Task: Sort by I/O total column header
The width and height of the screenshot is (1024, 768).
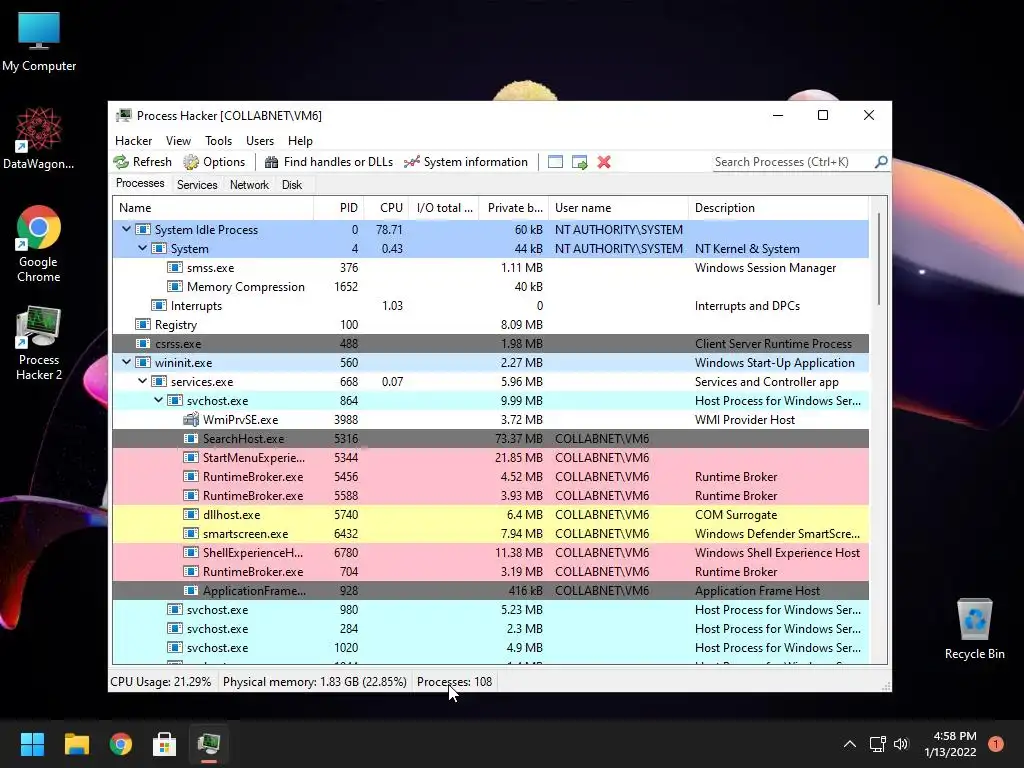Action: pos(443,208)
